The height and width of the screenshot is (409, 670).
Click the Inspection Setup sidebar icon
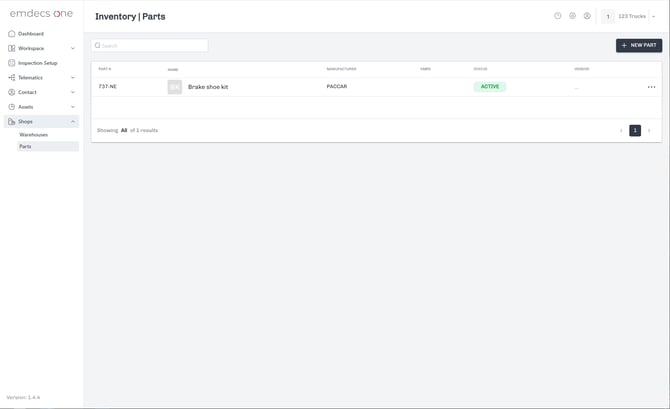point(12,63)
